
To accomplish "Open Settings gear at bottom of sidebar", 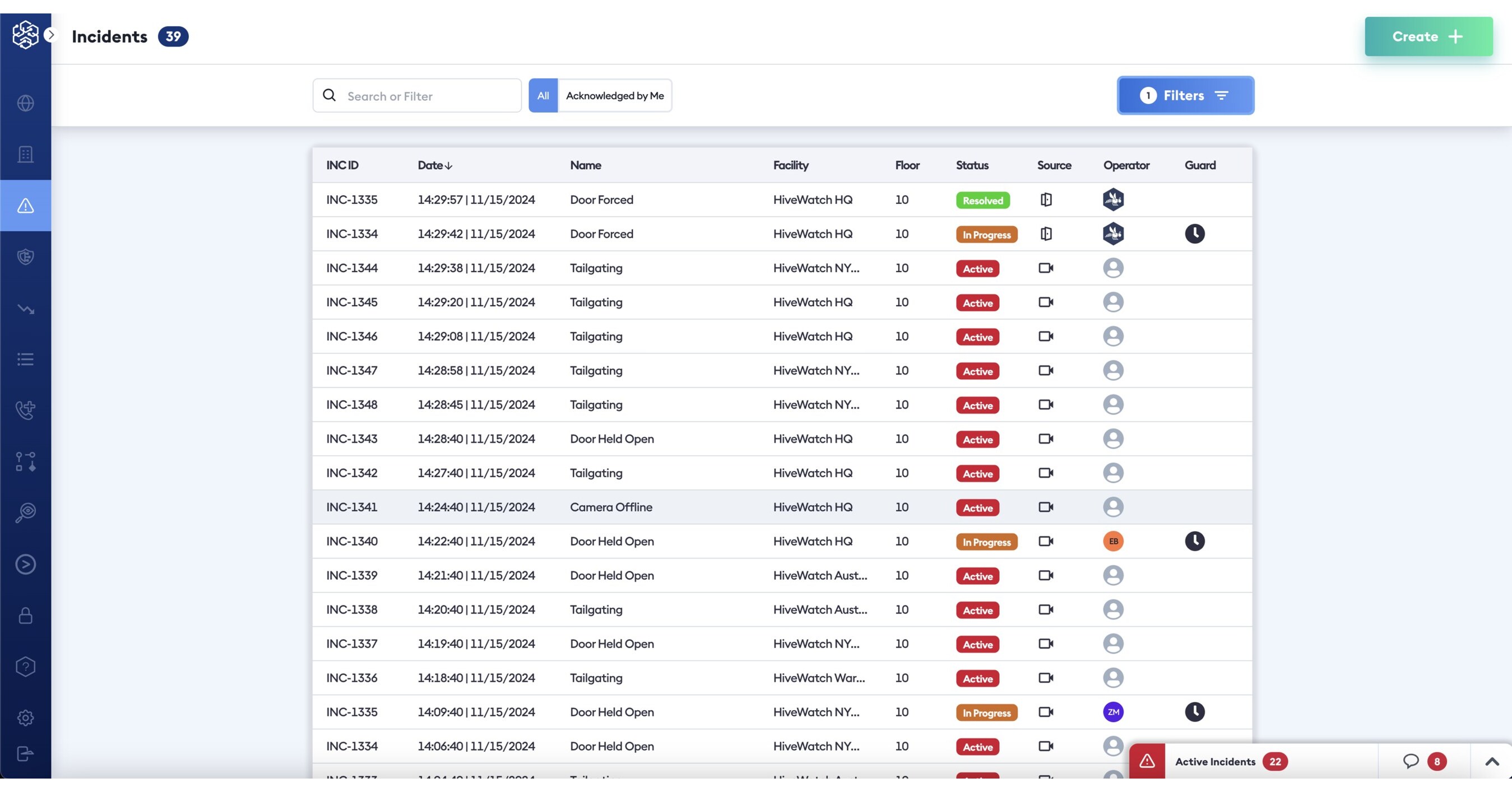I will pos(26,718).
